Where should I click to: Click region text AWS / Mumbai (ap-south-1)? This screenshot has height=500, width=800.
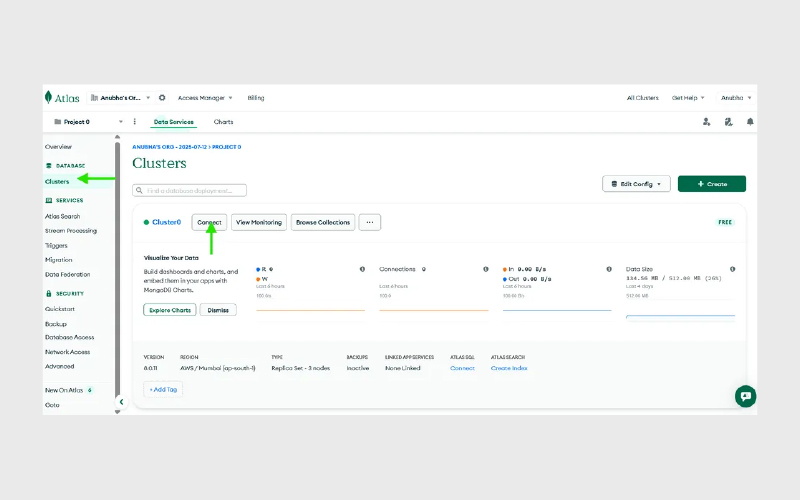pyautogui.click(x=217, y=368)
